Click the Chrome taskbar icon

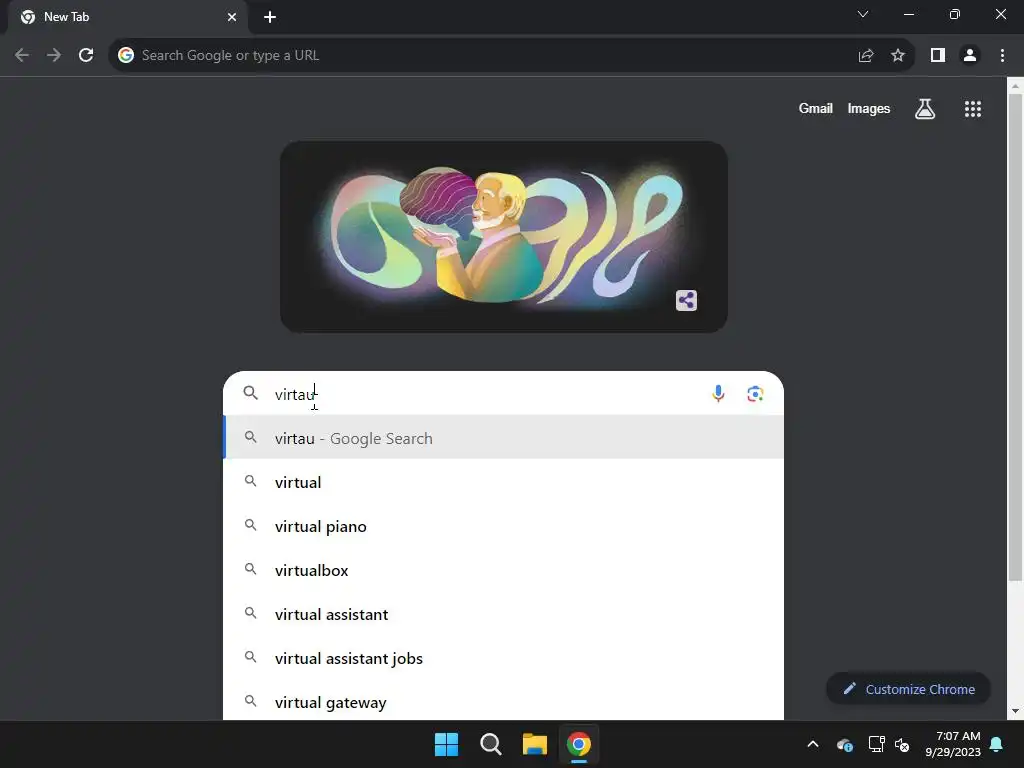579,744
